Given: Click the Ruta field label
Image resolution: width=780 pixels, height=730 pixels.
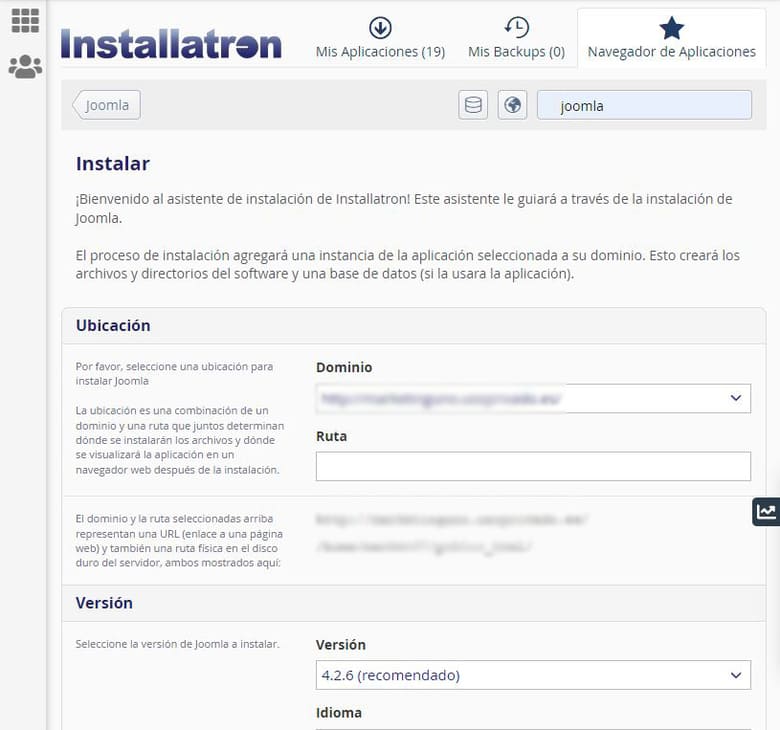Looking at the screenshot, I should click(331, 436).
